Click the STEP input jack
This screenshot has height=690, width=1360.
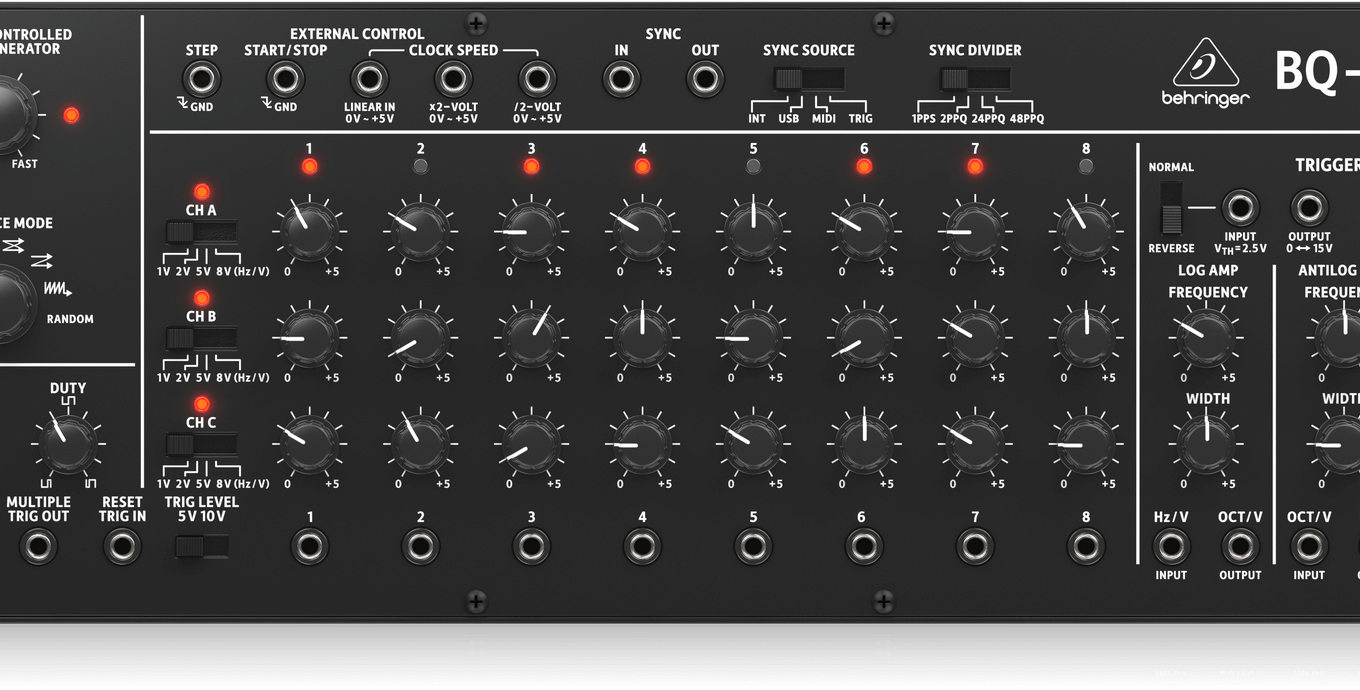pyautogui.click(x=201, y=78)
